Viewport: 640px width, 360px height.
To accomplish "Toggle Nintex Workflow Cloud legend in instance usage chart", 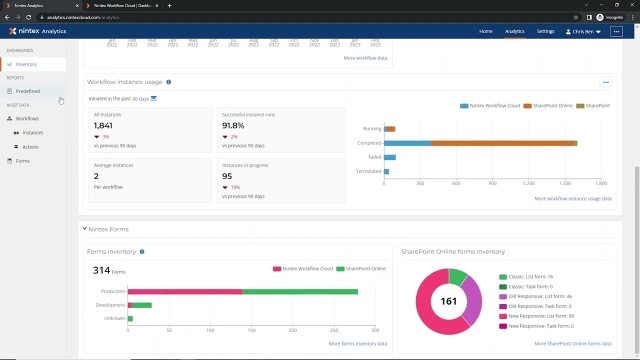I will [490, 106].
